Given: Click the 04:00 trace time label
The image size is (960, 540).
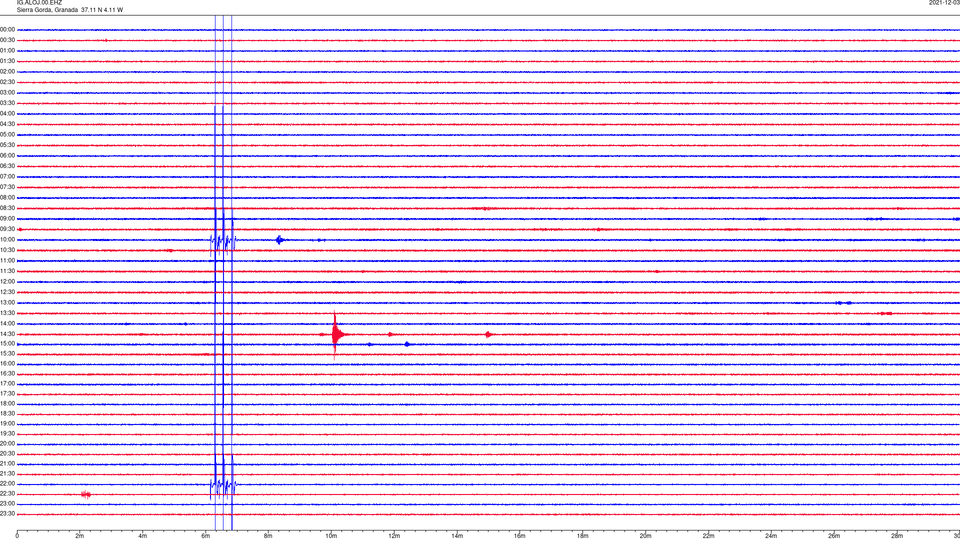Looking at the screenshot, I should [x=7, y=114].
